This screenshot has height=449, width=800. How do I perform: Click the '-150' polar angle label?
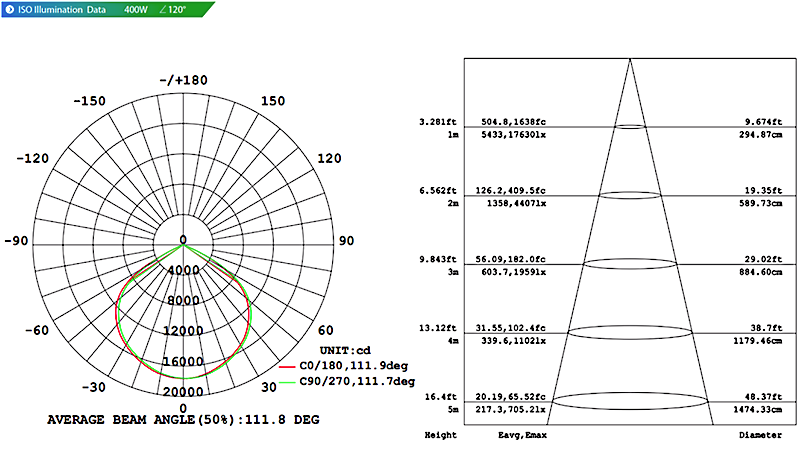(x=89, y=101)
